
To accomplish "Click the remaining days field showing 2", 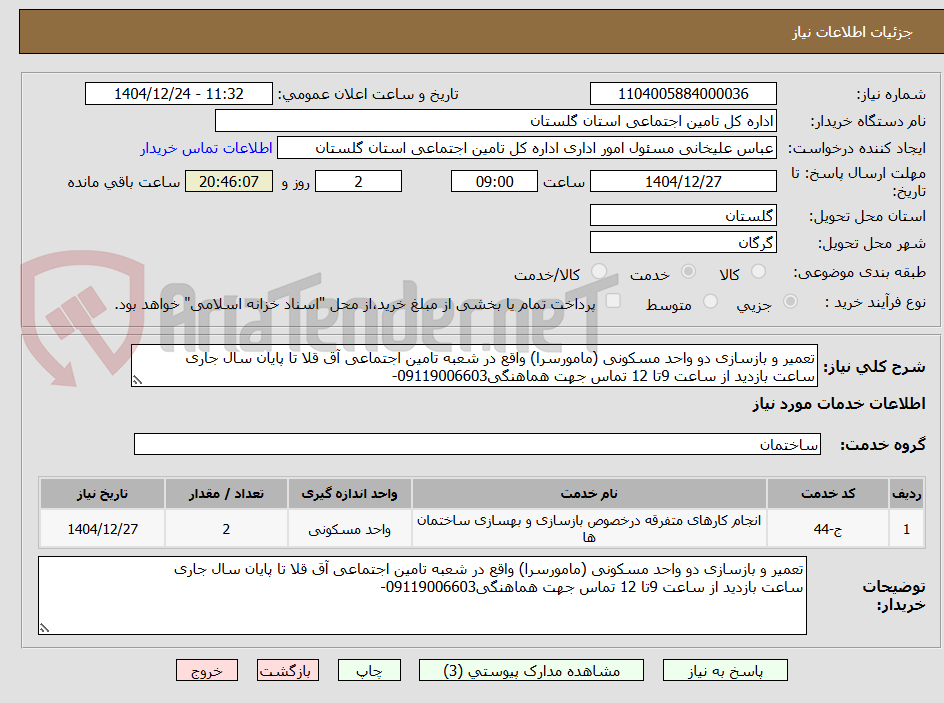I will coord(358,181).
